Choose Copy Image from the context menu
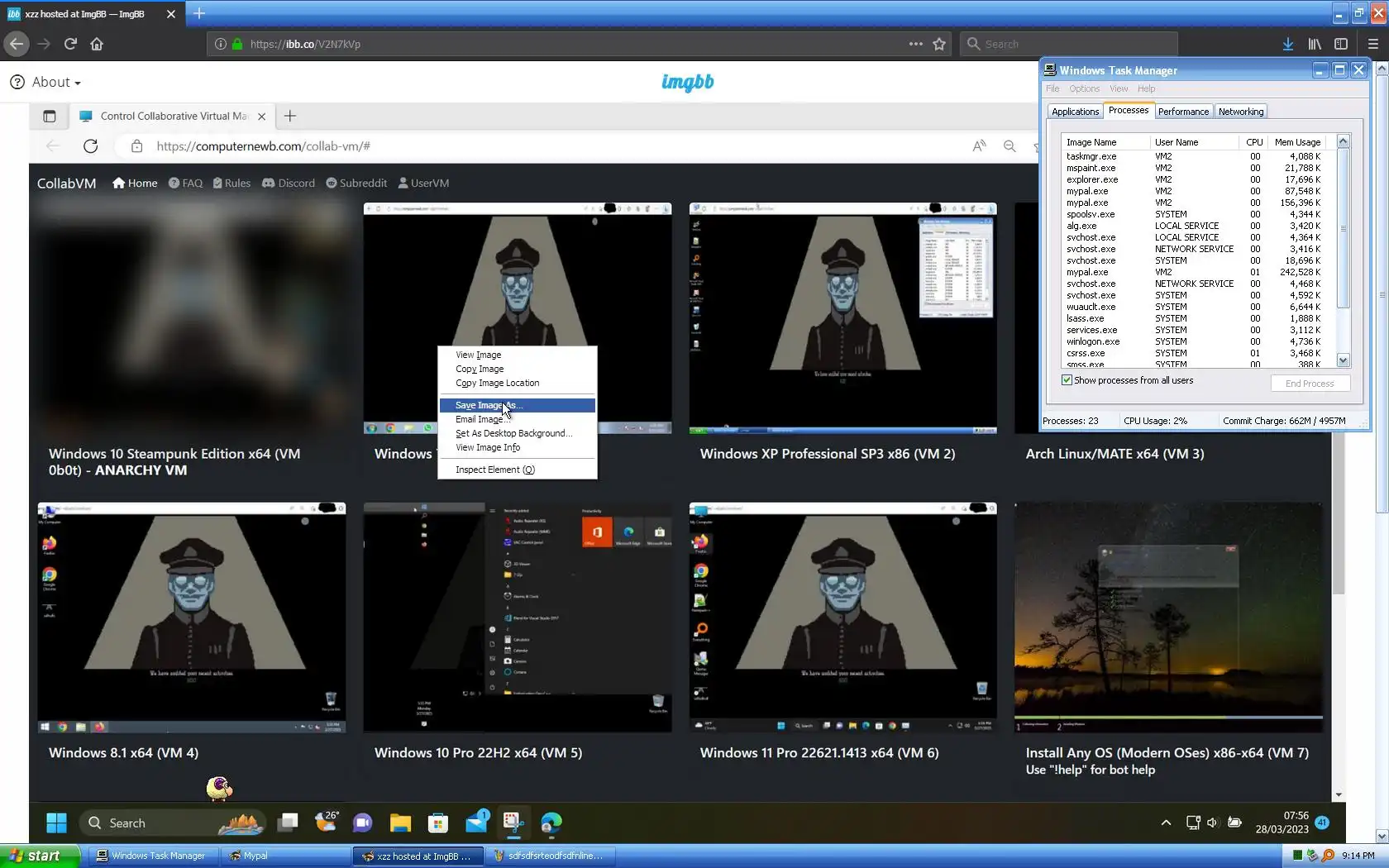 pos(517,369)
